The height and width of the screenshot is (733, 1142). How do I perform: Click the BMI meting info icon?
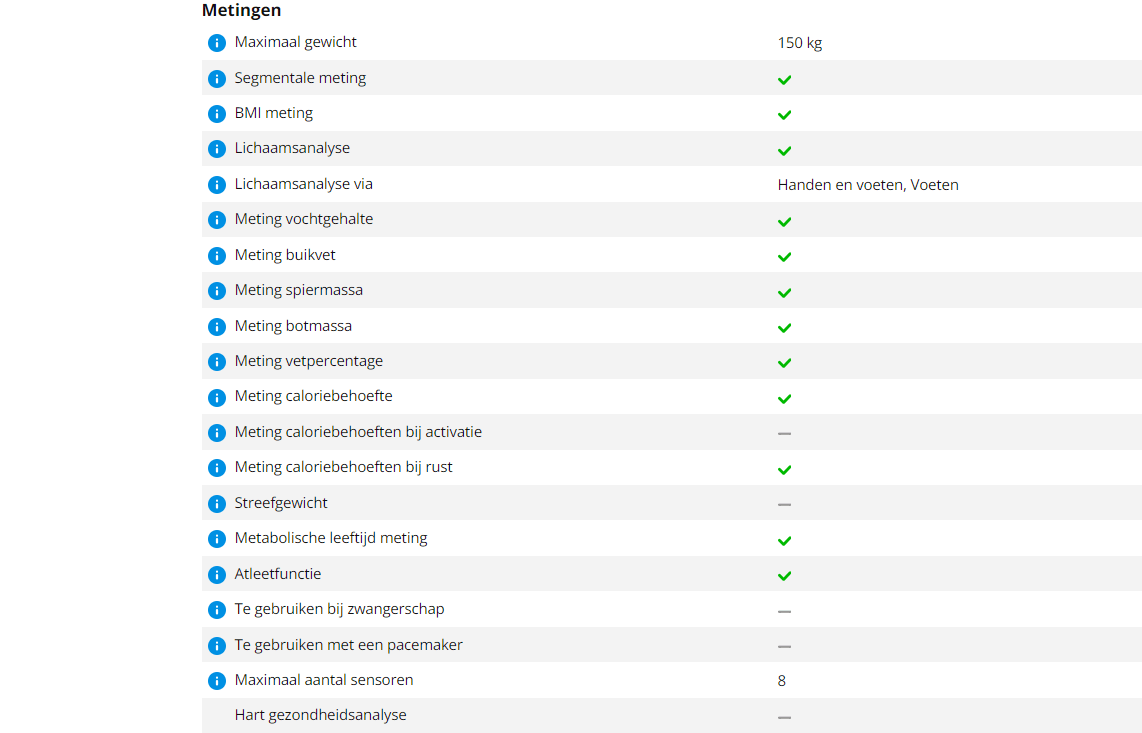tap(216, 114)
